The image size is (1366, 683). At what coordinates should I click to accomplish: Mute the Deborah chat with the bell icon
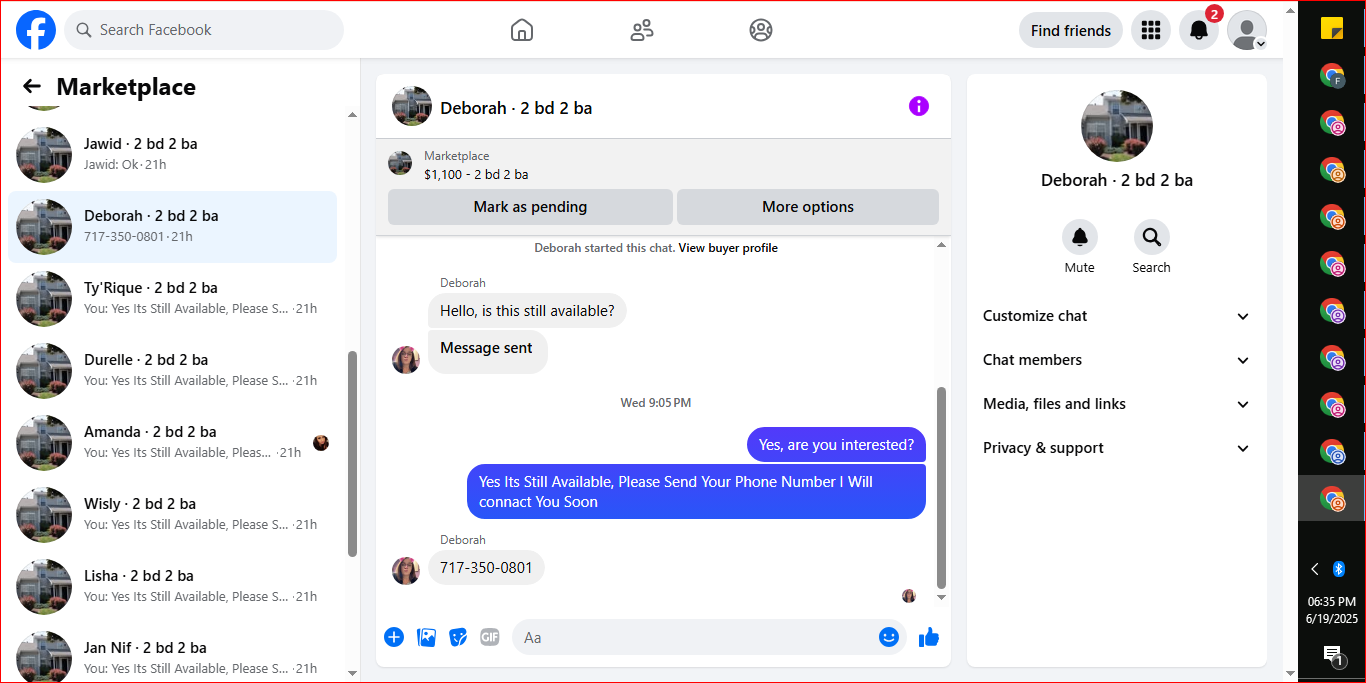pyautogui.click(x=1080, y=237)
